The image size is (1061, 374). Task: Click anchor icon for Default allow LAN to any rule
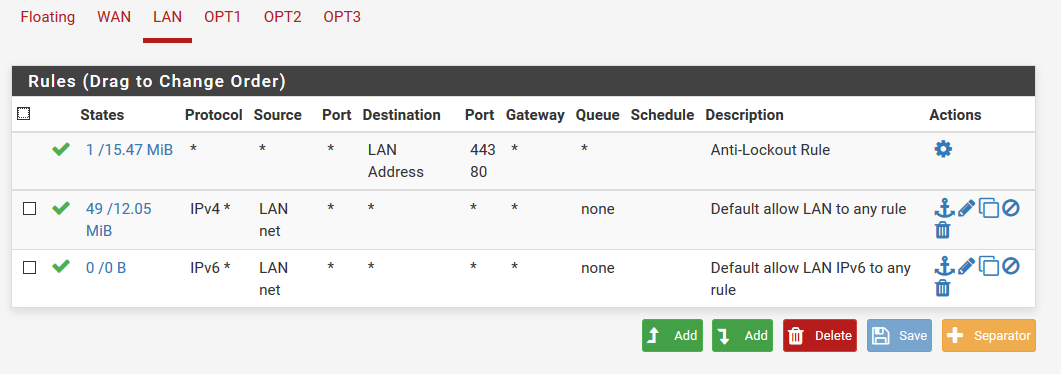[x=944, y=208]
